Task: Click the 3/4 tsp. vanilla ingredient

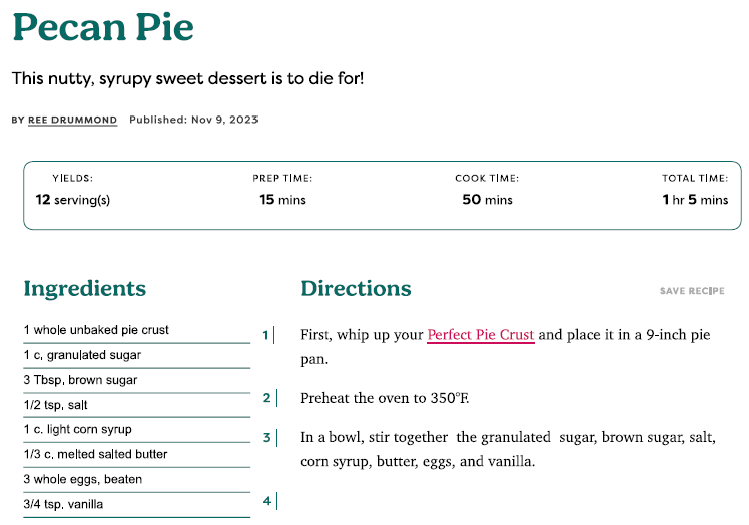Action: [x=137, y=504]
